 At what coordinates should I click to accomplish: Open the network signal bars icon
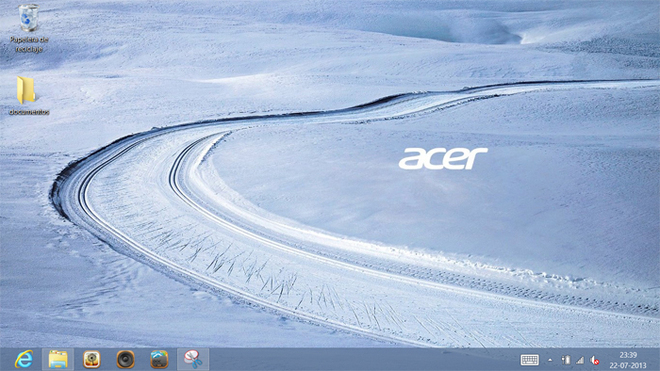[580, 360]
